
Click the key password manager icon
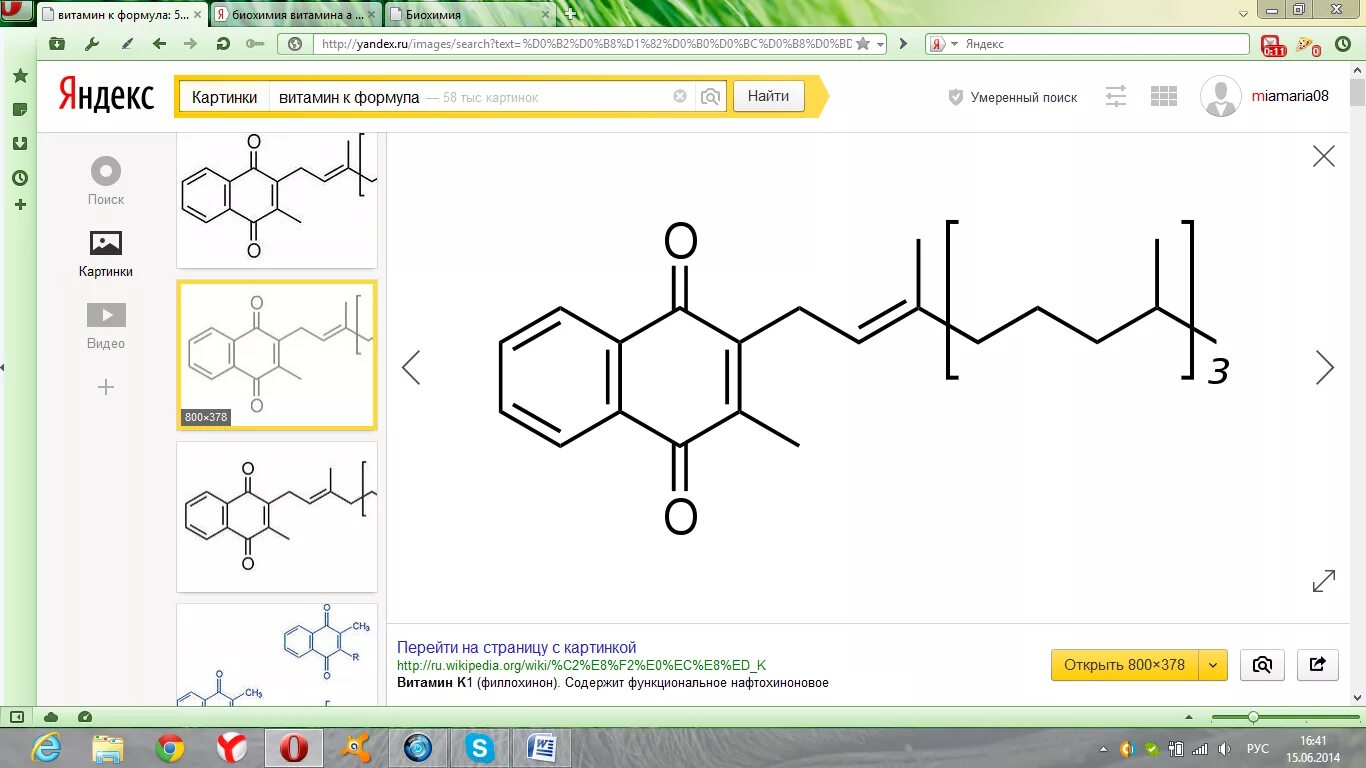click(254, 44)
